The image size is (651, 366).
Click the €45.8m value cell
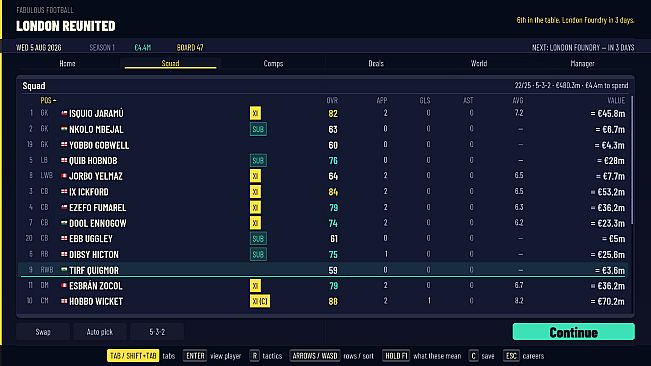[x=607, y=114]
